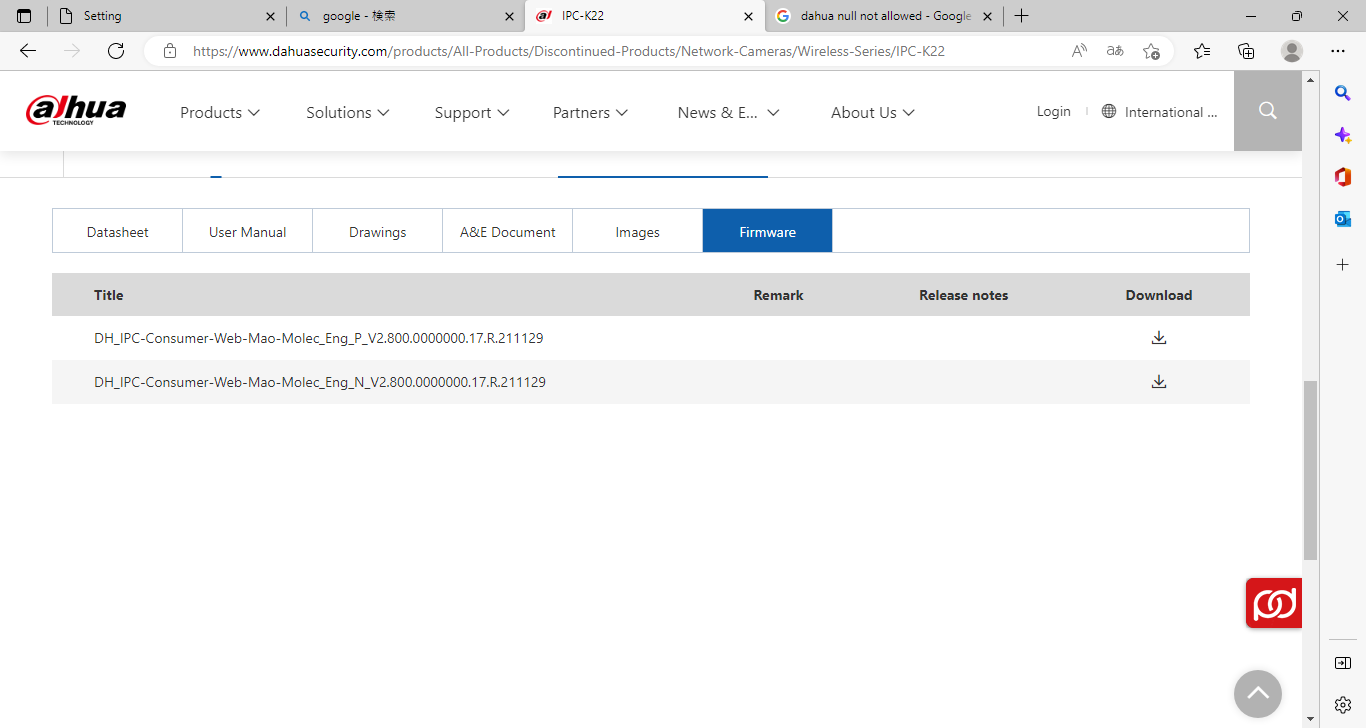Screen dimensions: 1366x728
Task: Add a new sidebar app with plus icon
Action: coord(1343,264)
